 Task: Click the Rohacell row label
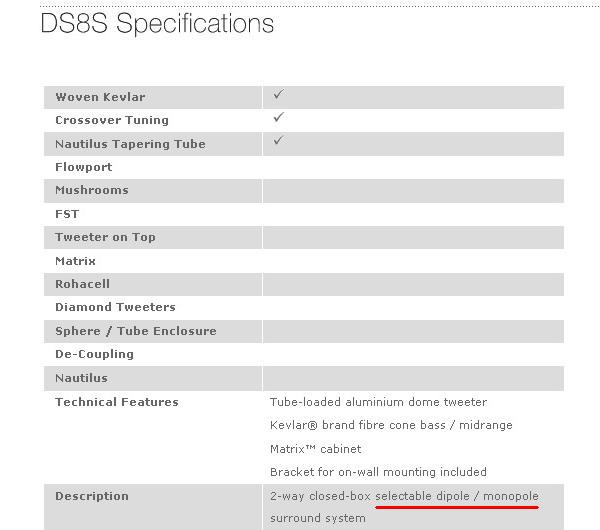(x=82, y=284)
